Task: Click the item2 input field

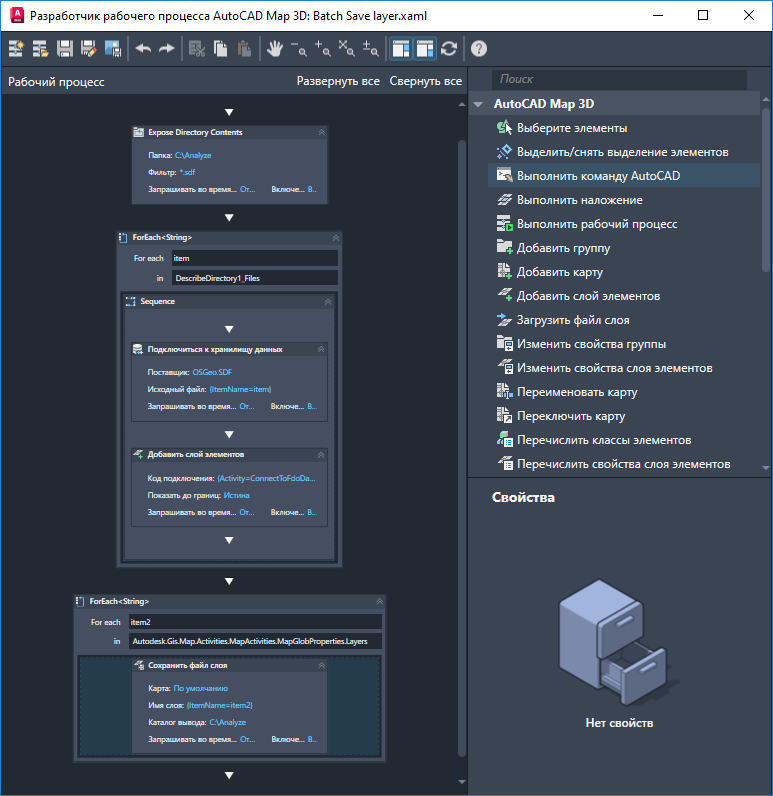Action: [x=255, y=622]
